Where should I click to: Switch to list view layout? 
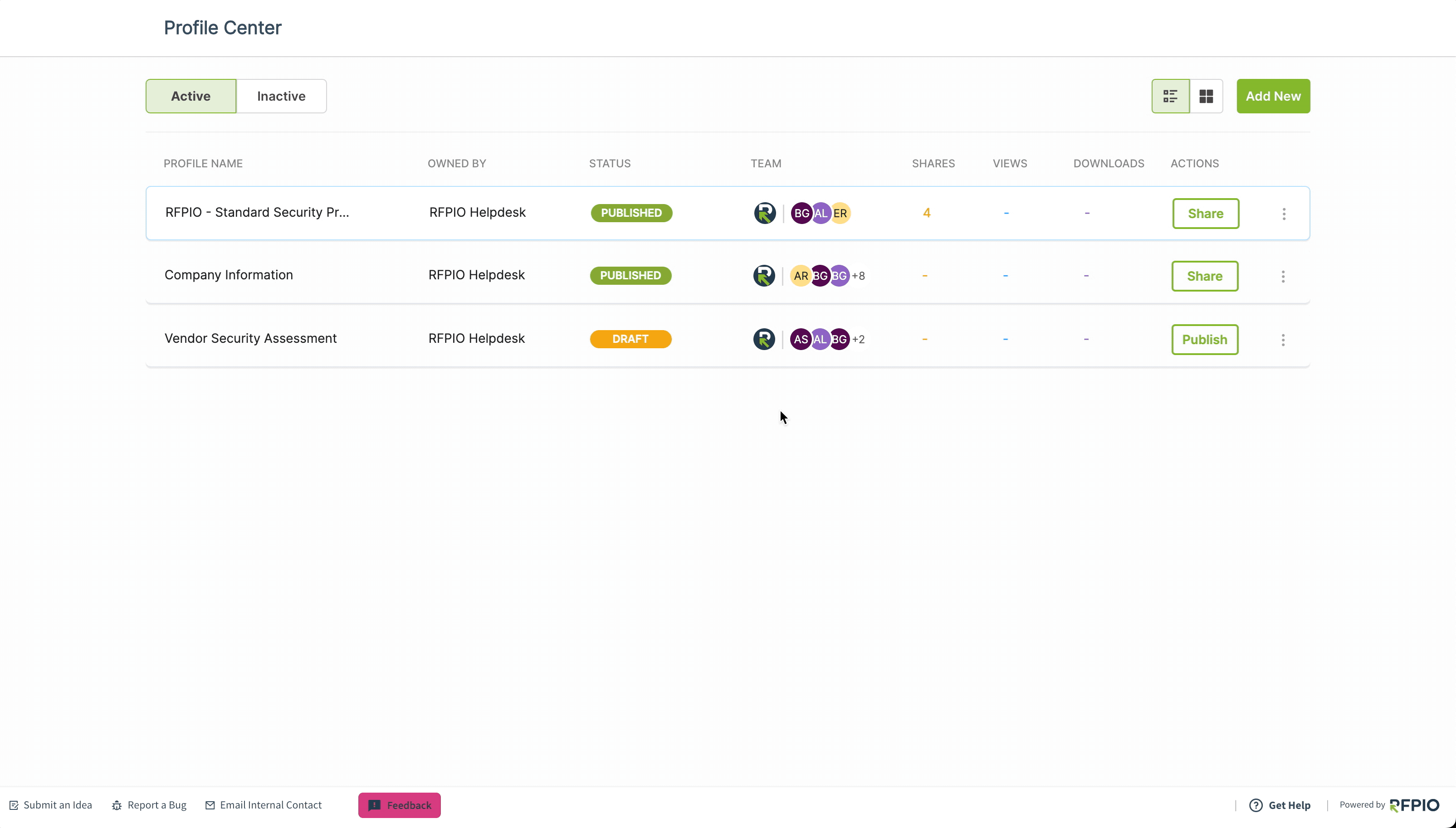[x=1171, y=96]
